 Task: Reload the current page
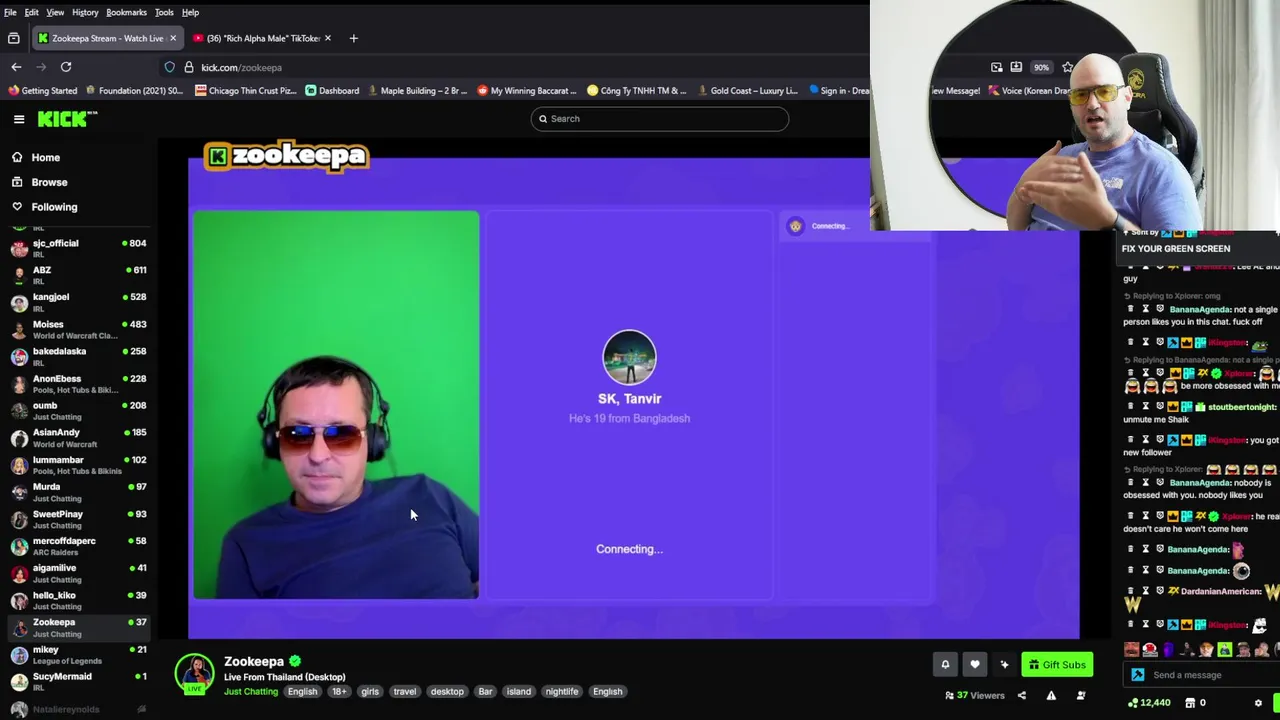(x=66, y=67)
